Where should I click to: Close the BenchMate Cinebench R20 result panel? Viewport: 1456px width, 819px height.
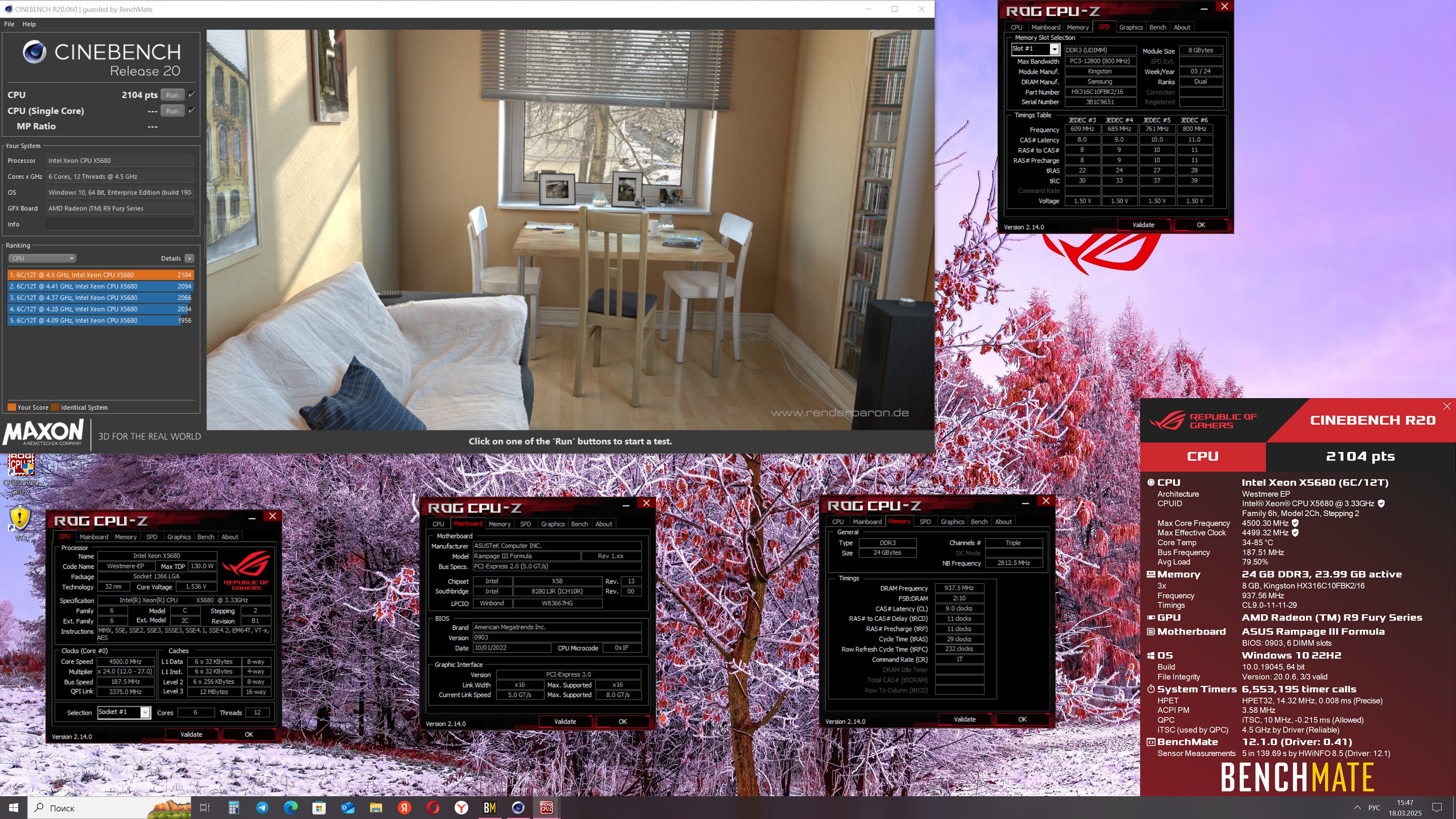click(1446, 407)
